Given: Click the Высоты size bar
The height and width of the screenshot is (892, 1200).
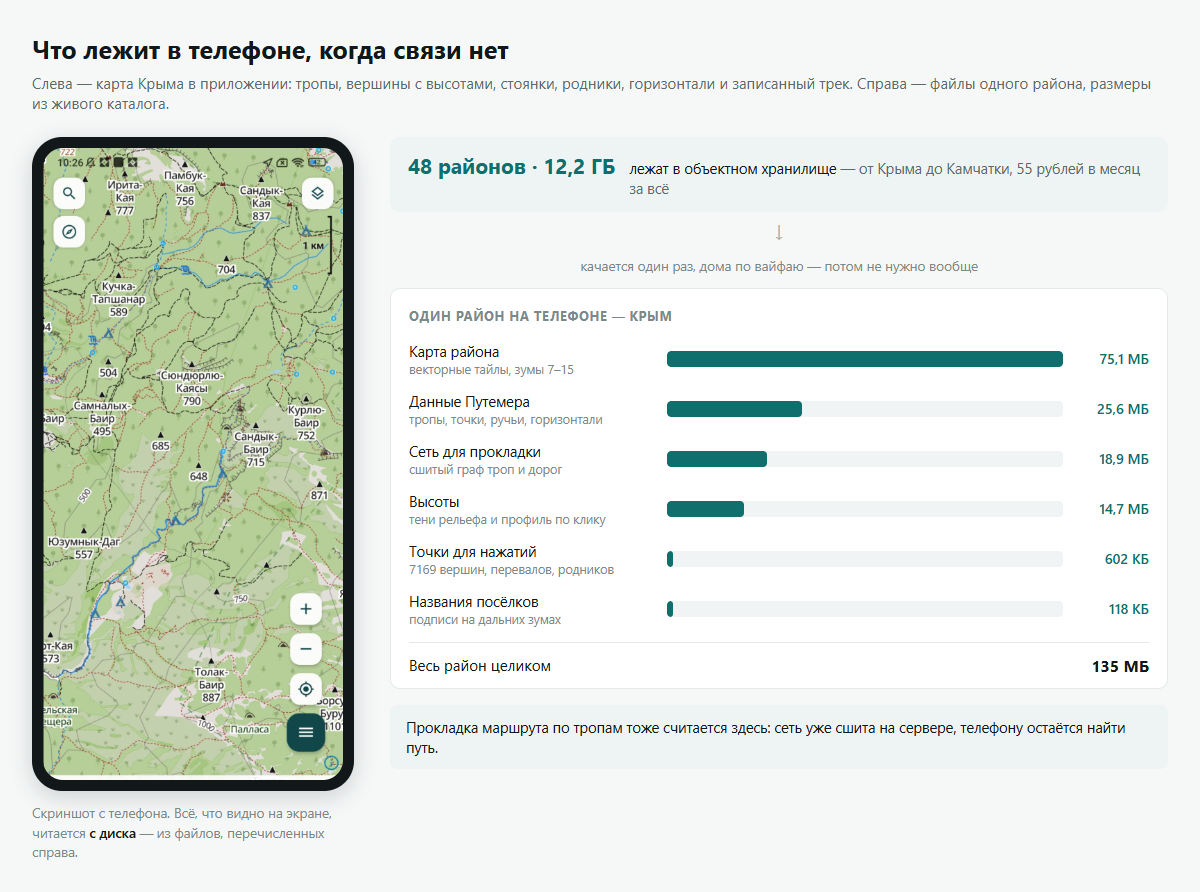Looking at the screenshot, I should click(x=865, y=509).
